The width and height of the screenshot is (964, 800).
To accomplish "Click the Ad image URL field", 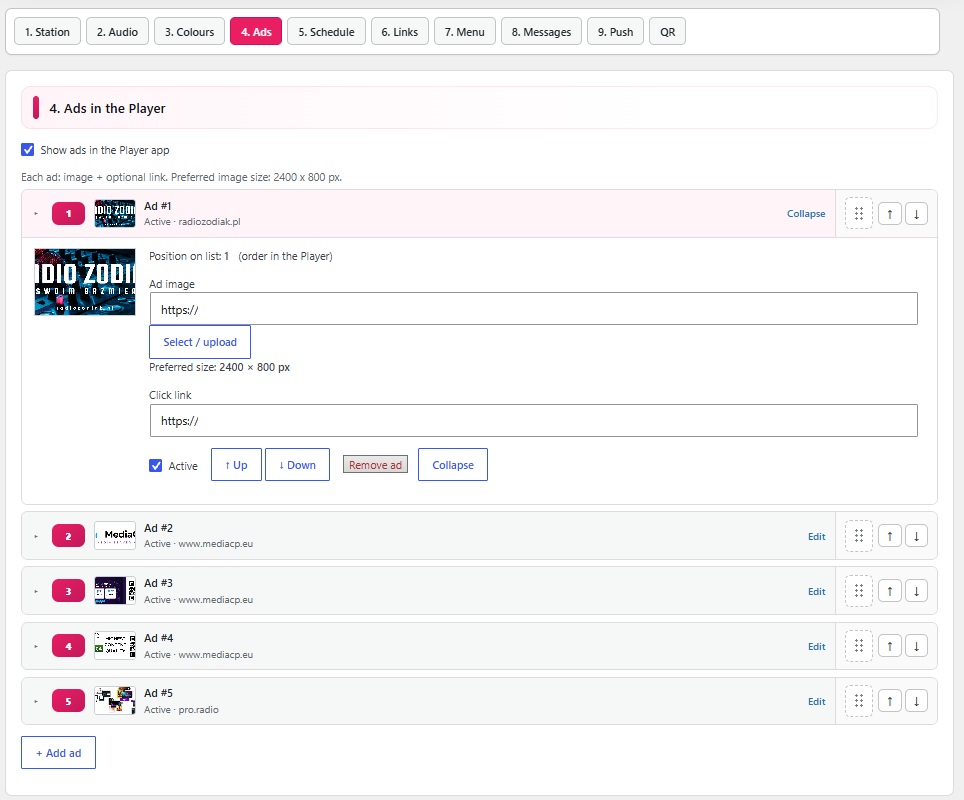I will [x=534, y=309].
